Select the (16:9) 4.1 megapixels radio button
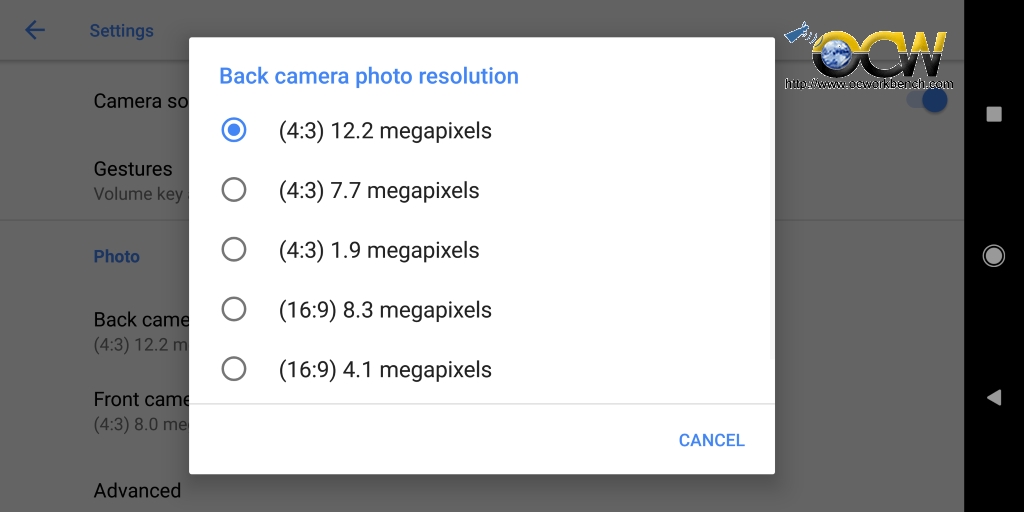Screen dimensions: 1024x512 234,369
